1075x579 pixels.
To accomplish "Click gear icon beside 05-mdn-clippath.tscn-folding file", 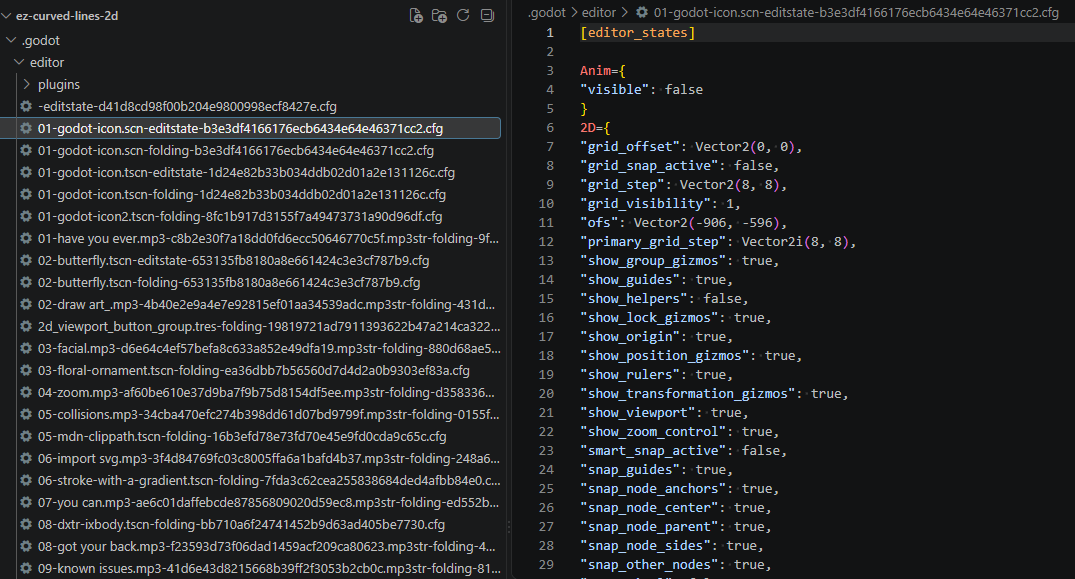I will (26, 436).
